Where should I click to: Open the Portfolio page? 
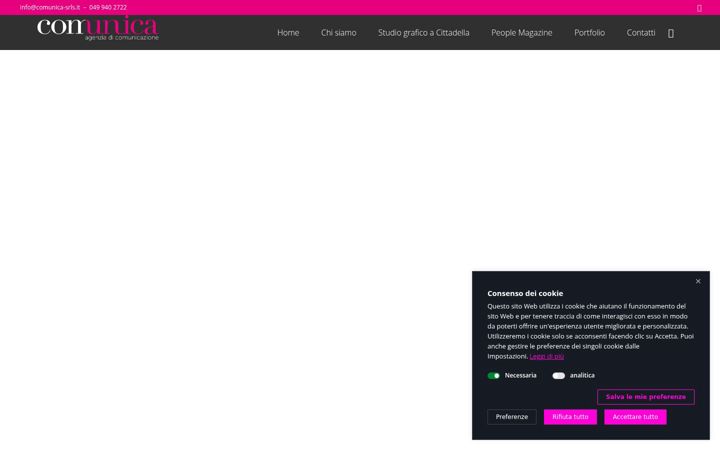(589, 33)
